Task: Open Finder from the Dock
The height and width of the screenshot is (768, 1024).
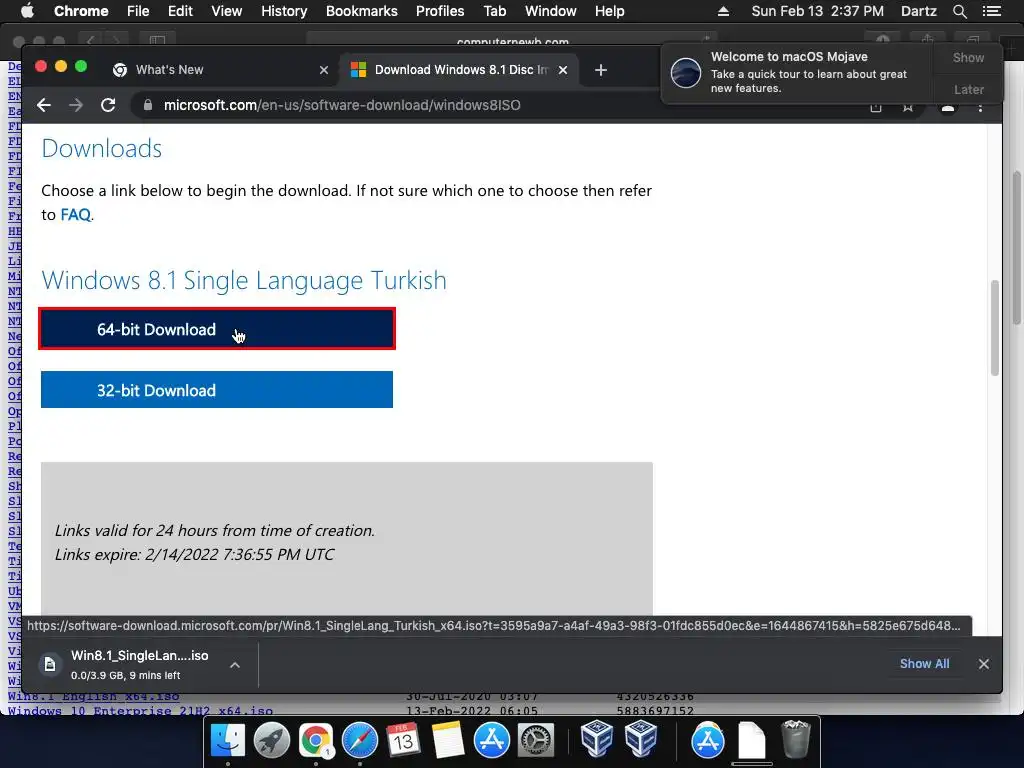Action: click(227, 741)
